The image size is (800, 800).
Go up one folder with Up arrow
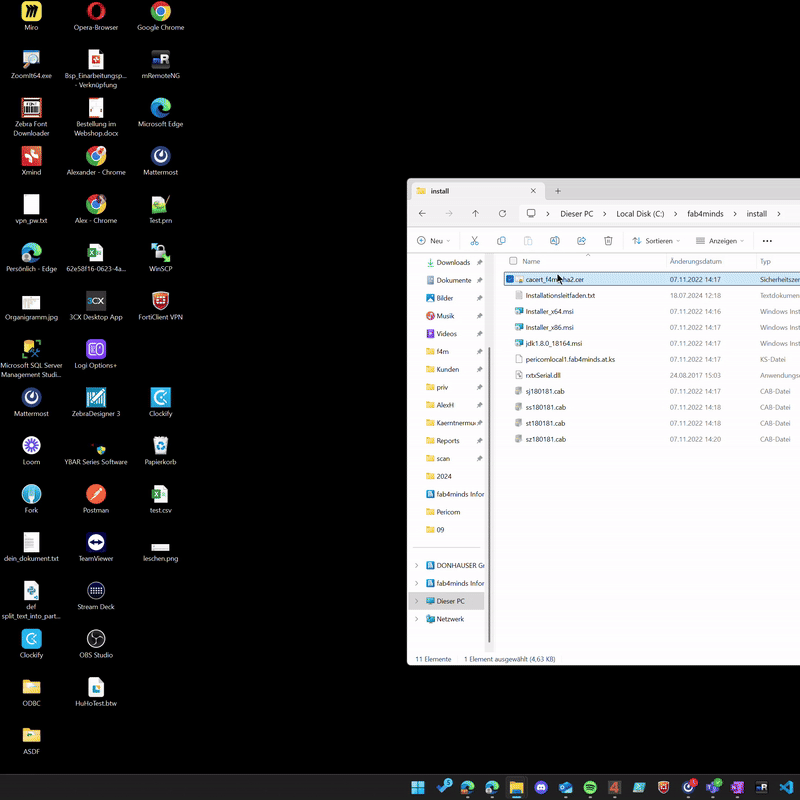click(475, 213)
